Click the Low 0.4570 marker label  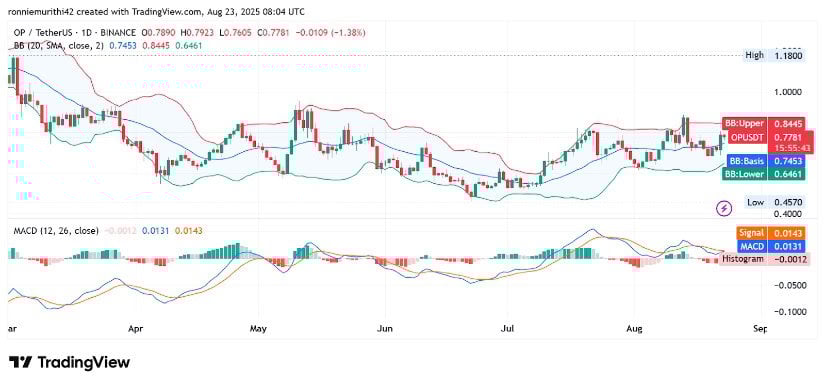tap(776, 202)
